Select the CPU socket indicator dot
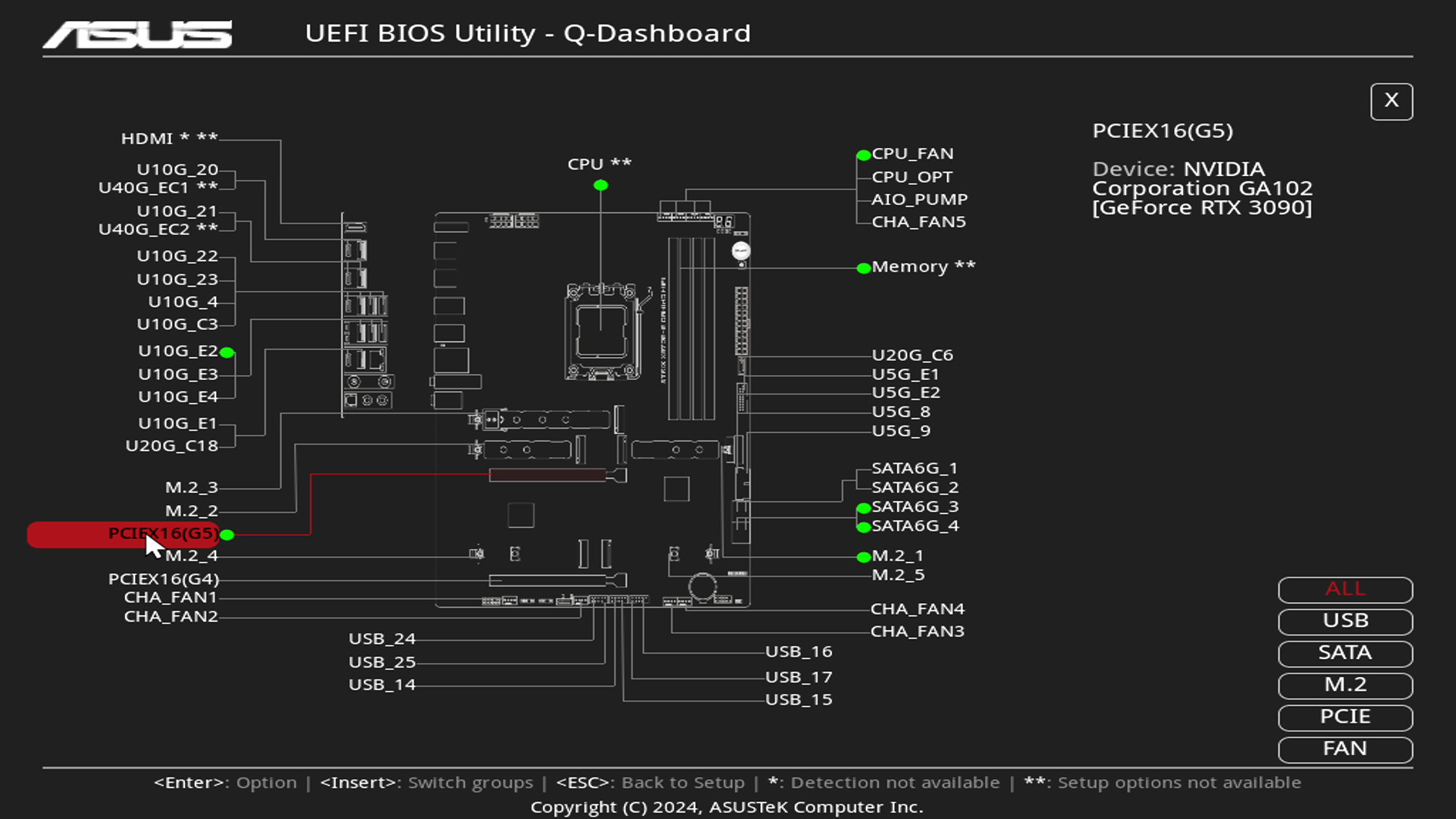 pyautogui.click(x=600, y=184)
